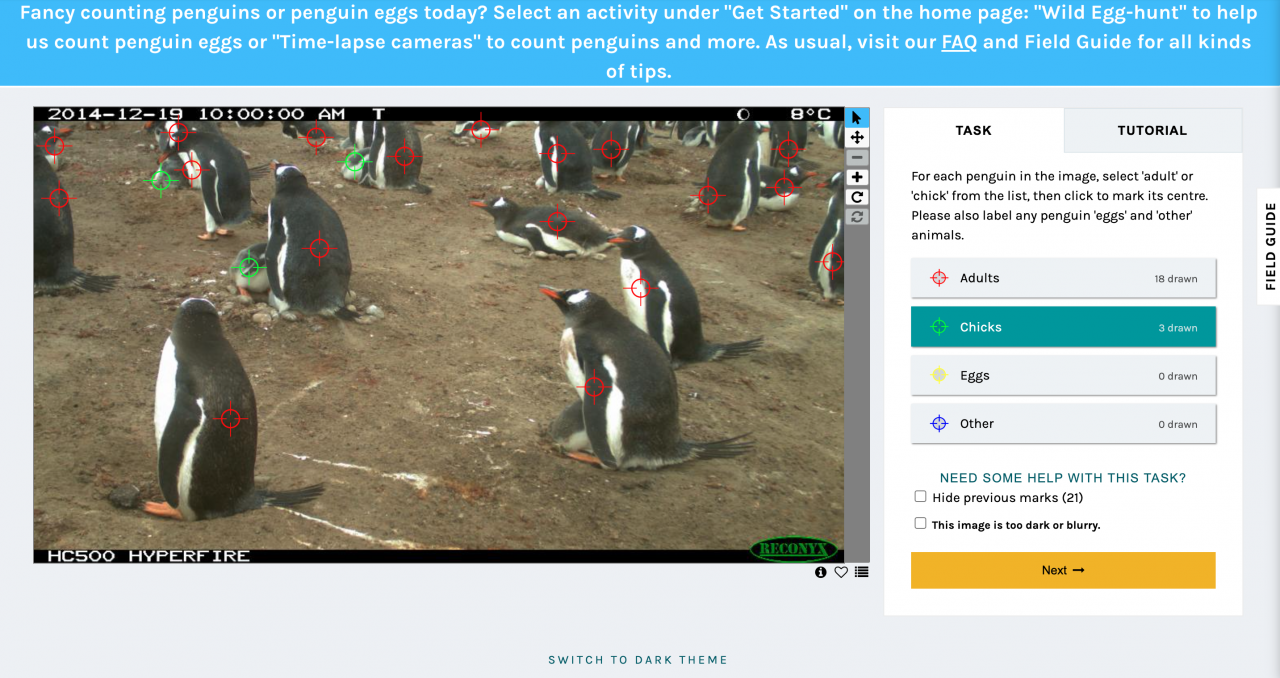The width and height of the screenshot is (1280, 678).
Task: Select the Adults marking option
Action: click(x=1063, y=278)
